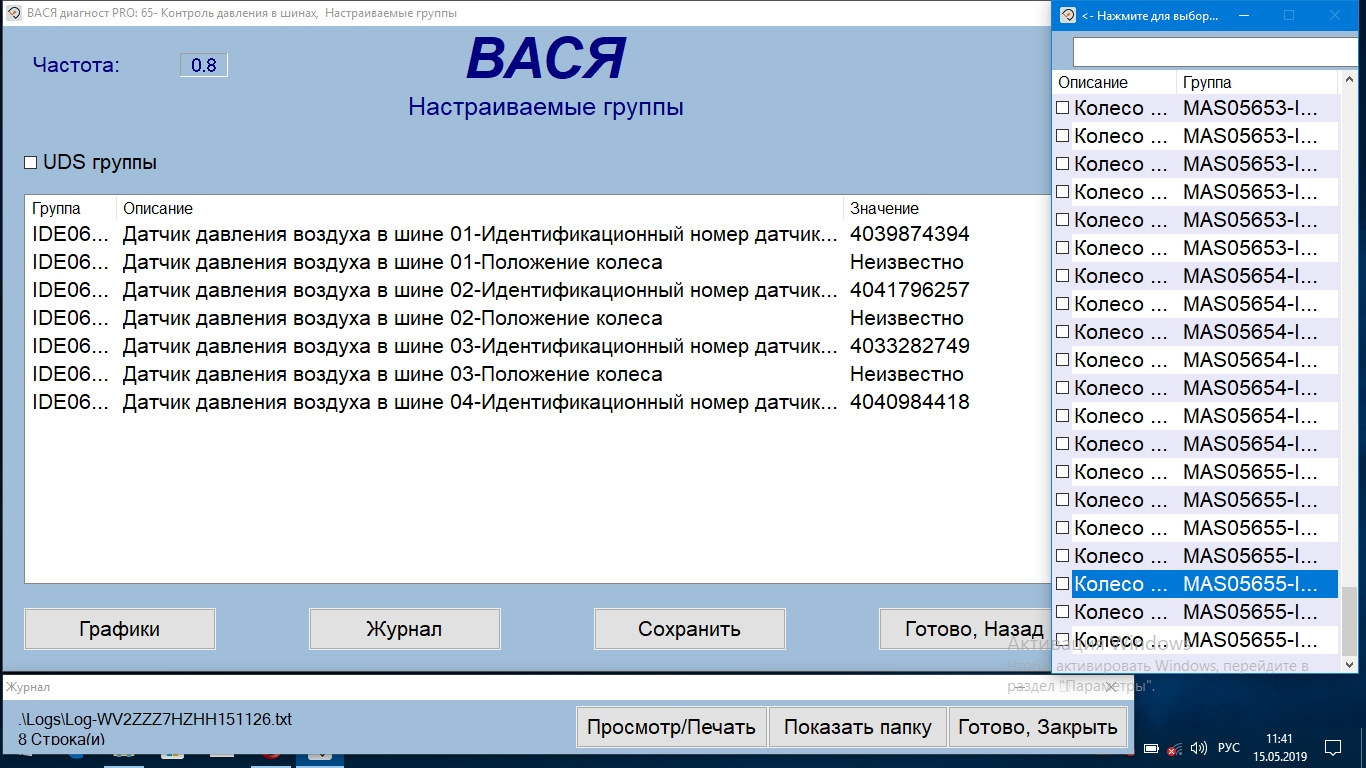Click the ВАСЯ диагност PRO title bar icon
The width and height of the screenshot is (1366, 768).
point(13,14)
